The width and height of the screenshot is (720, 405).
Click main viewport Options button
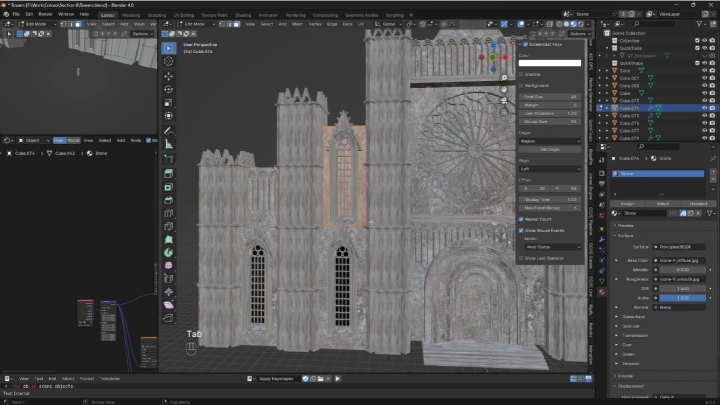point(578,34)
